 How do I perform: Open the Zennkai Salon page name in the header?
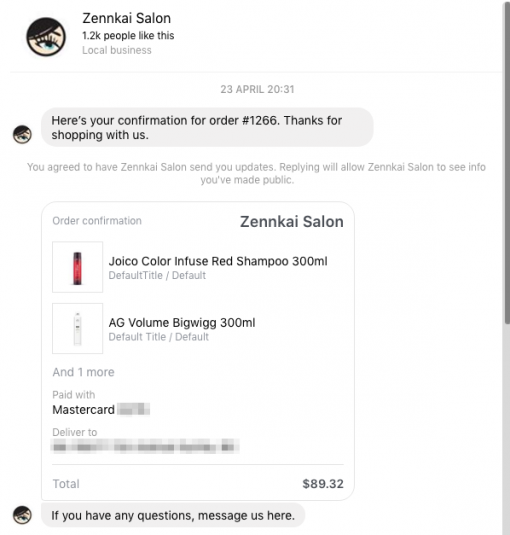(127, 18)
